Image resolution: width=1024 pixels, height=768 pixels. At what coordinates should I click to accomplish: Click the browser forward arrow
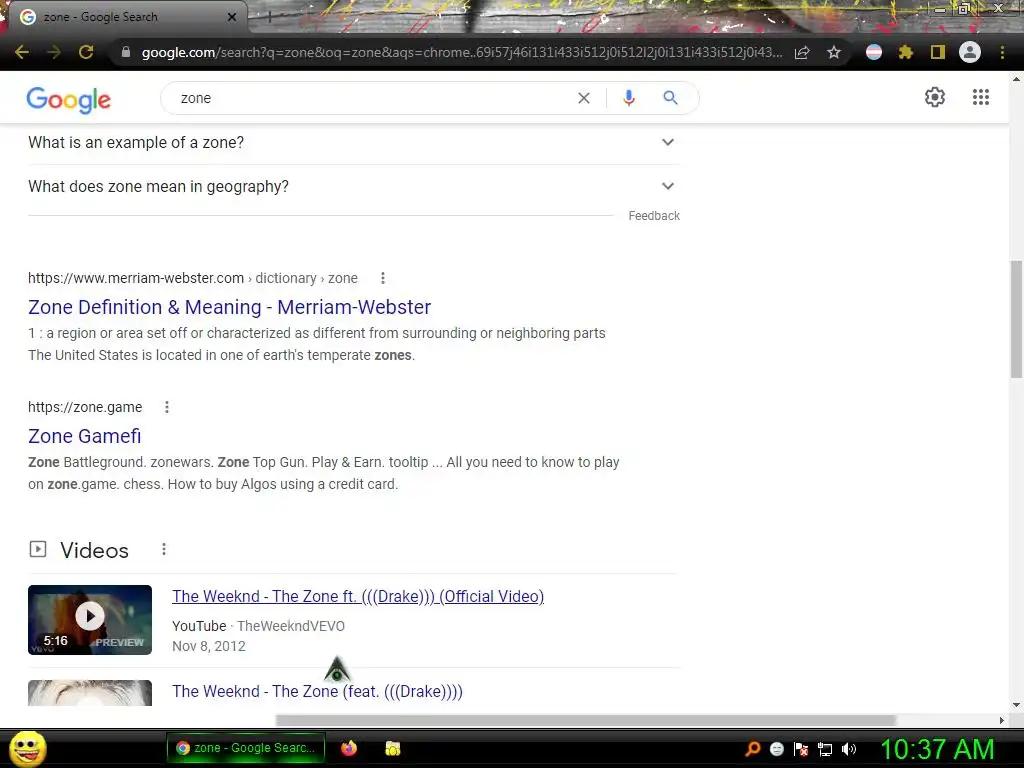pyautogui.click(x=54, y=52)
